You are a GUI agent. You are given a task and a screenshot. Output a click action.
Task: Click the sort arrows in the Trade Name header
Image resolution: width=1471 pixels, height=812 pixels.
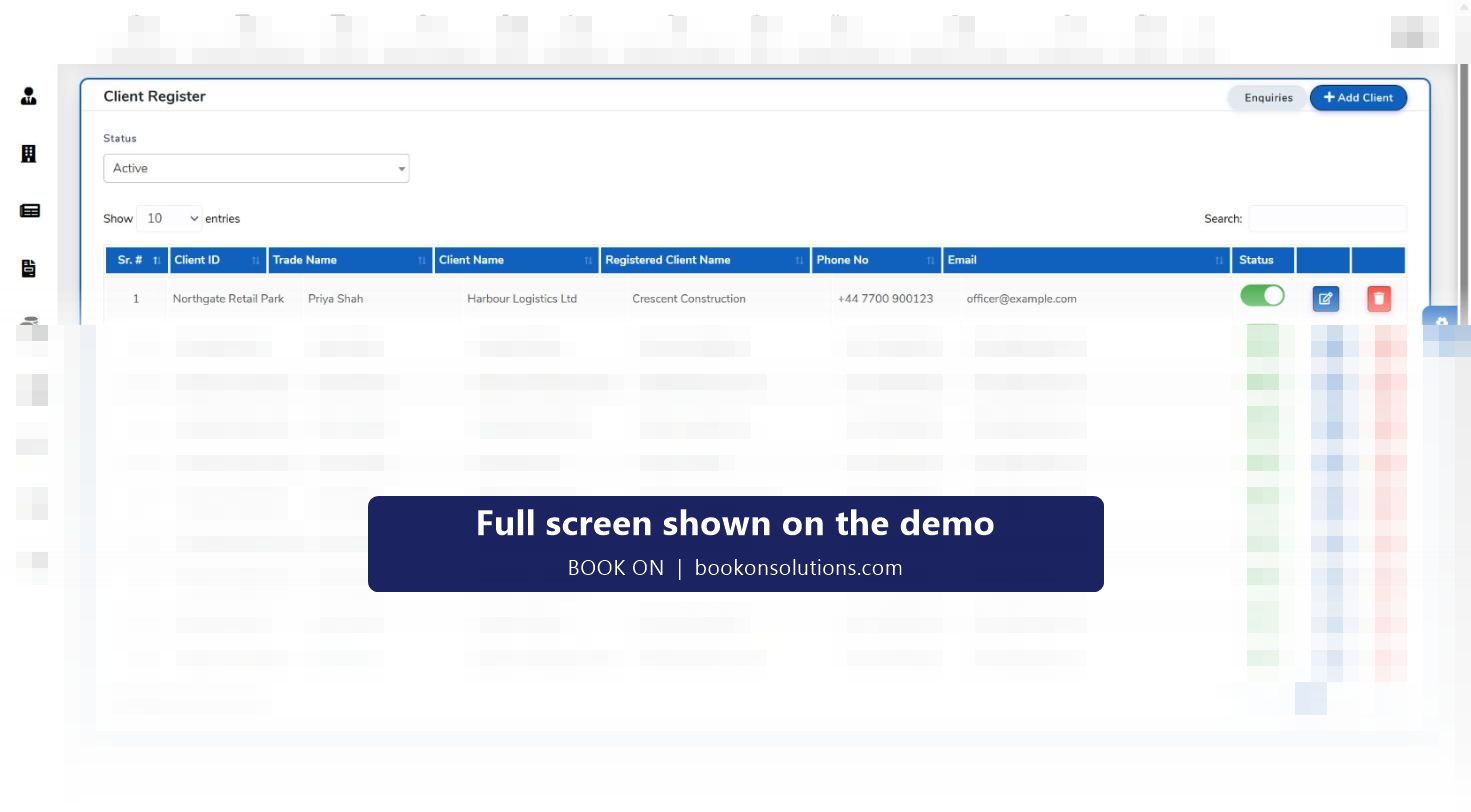click(x=422, y=261)
